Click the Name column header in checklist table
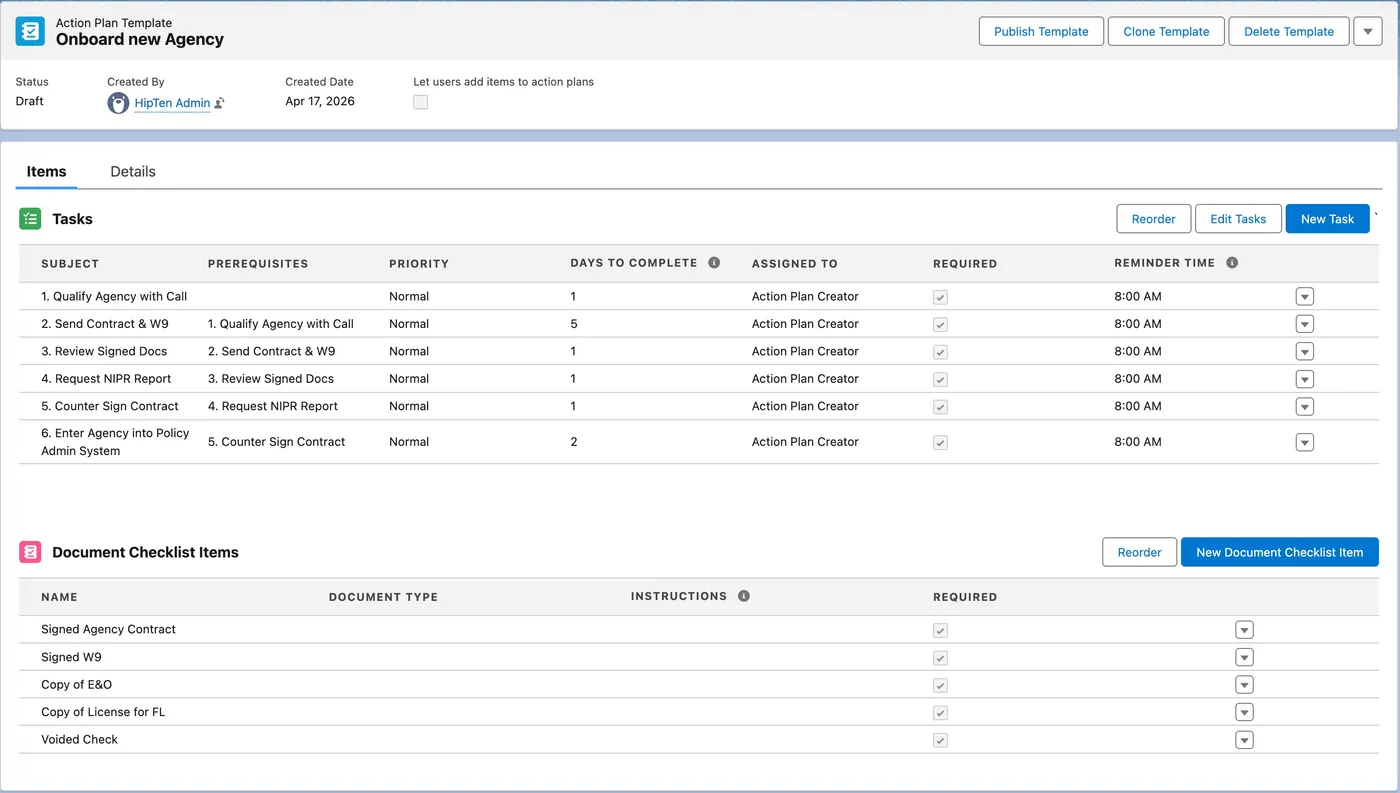Image resolution: width=1400 pixels, height=793 pixels. tap(59, 597)
